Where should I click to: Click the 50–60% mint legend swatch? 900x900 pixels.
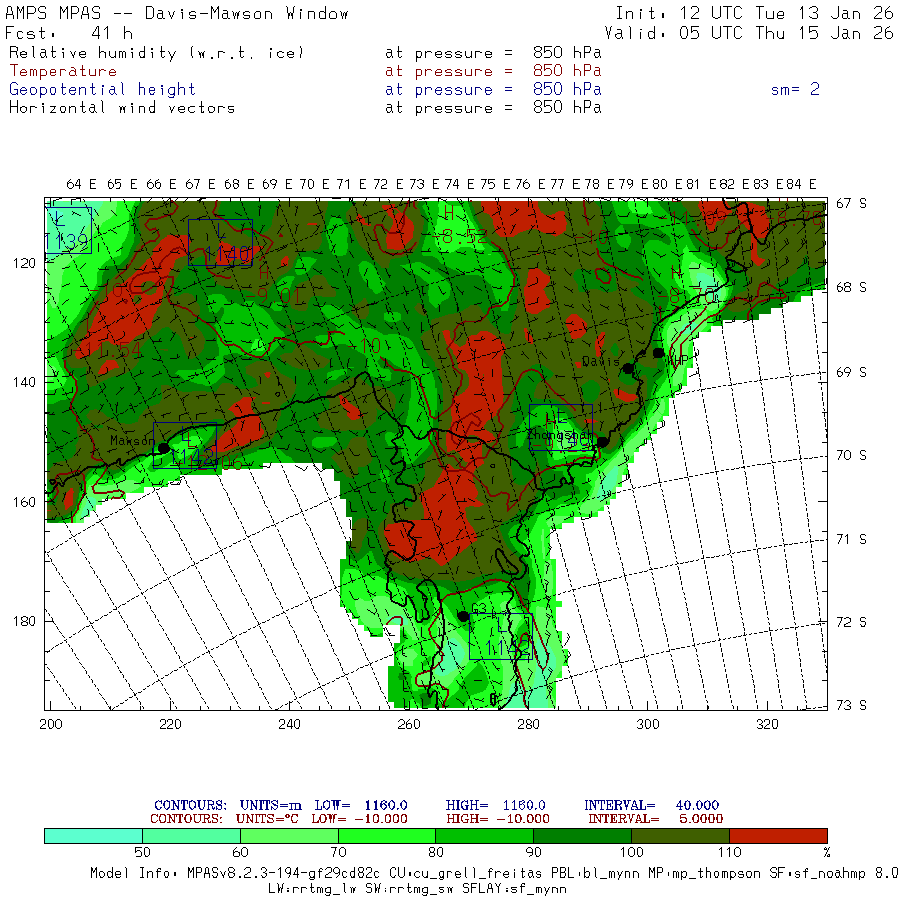coord(191,836)
